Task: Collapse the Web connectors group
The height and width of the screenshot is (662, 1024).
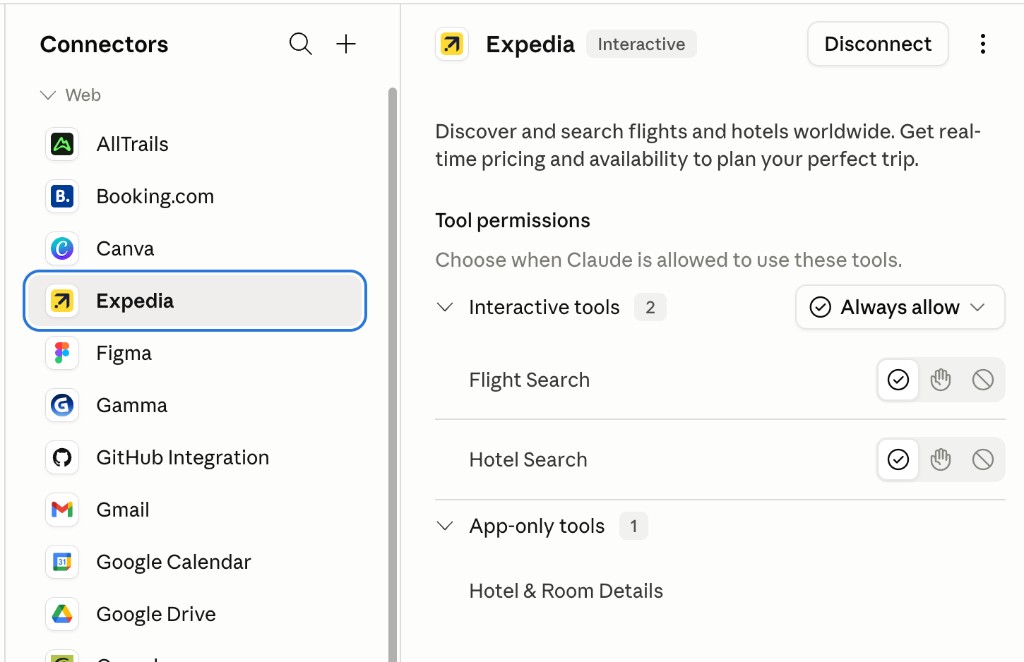Action: [x=48, y=95]
